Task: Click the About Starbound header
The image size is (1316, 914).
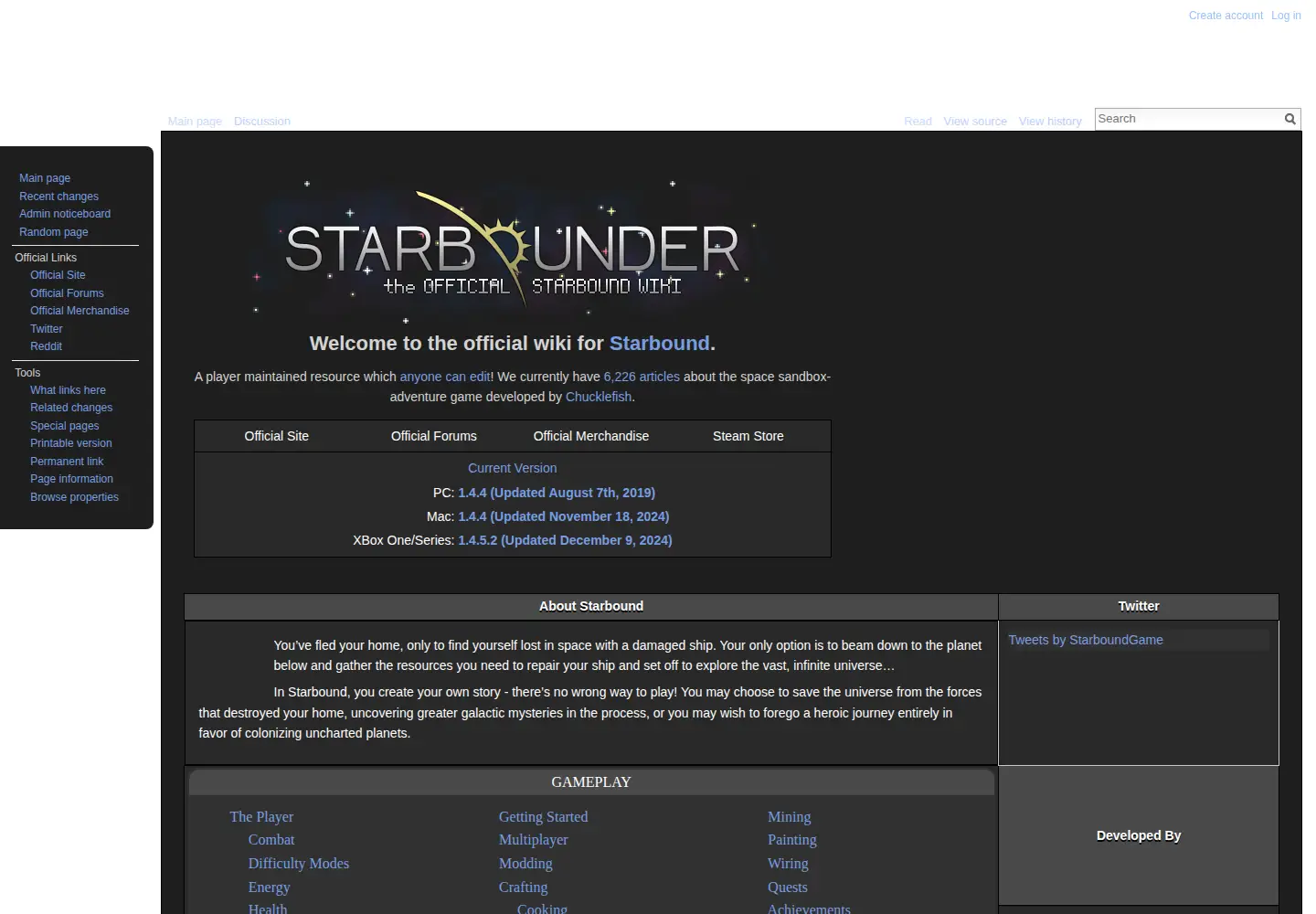Action: (591, 606)
